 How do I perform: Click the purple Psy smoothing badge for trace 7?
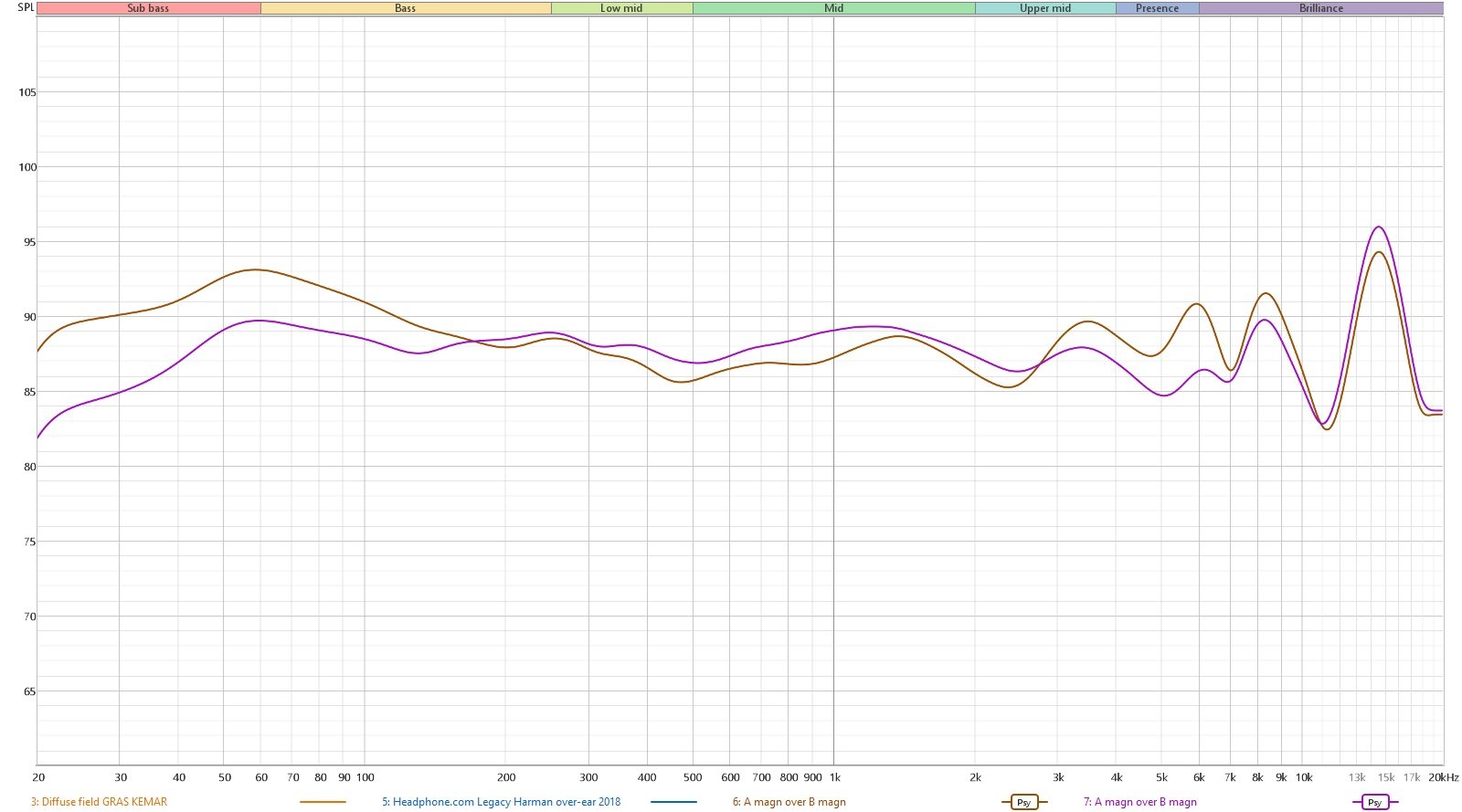(x=1374, y=802)
